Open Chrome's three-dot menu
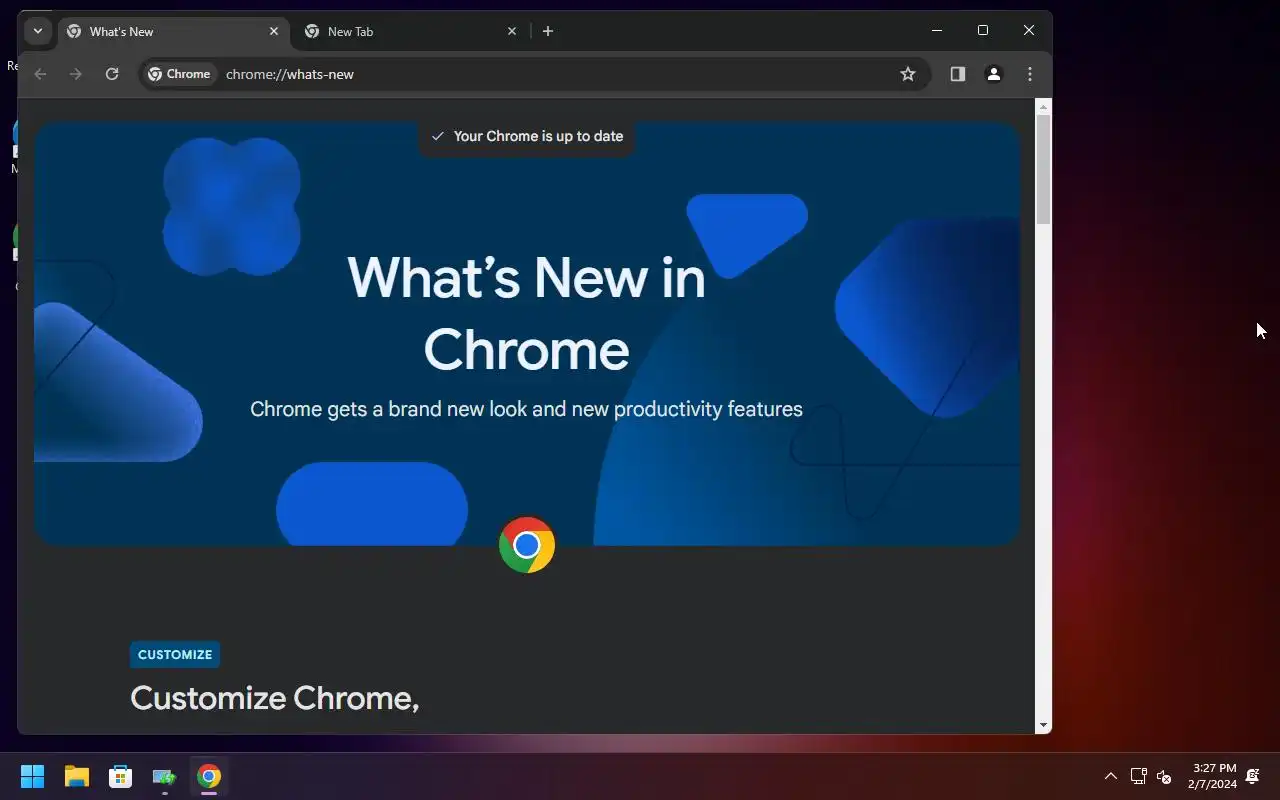Image resolution: width=1280 pixels, height=800 pixels. click(x=1030, y=74)
